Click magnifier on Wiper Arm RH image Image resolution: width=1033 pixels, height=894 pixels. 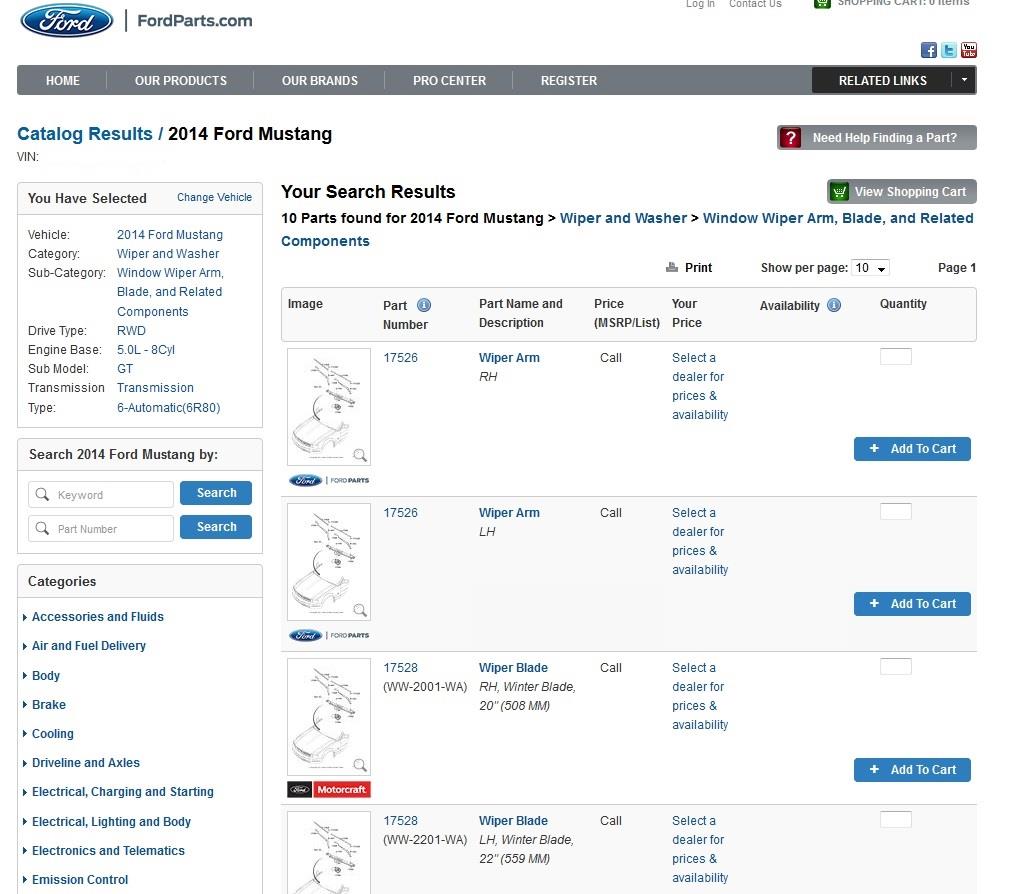tap(360, 455)
